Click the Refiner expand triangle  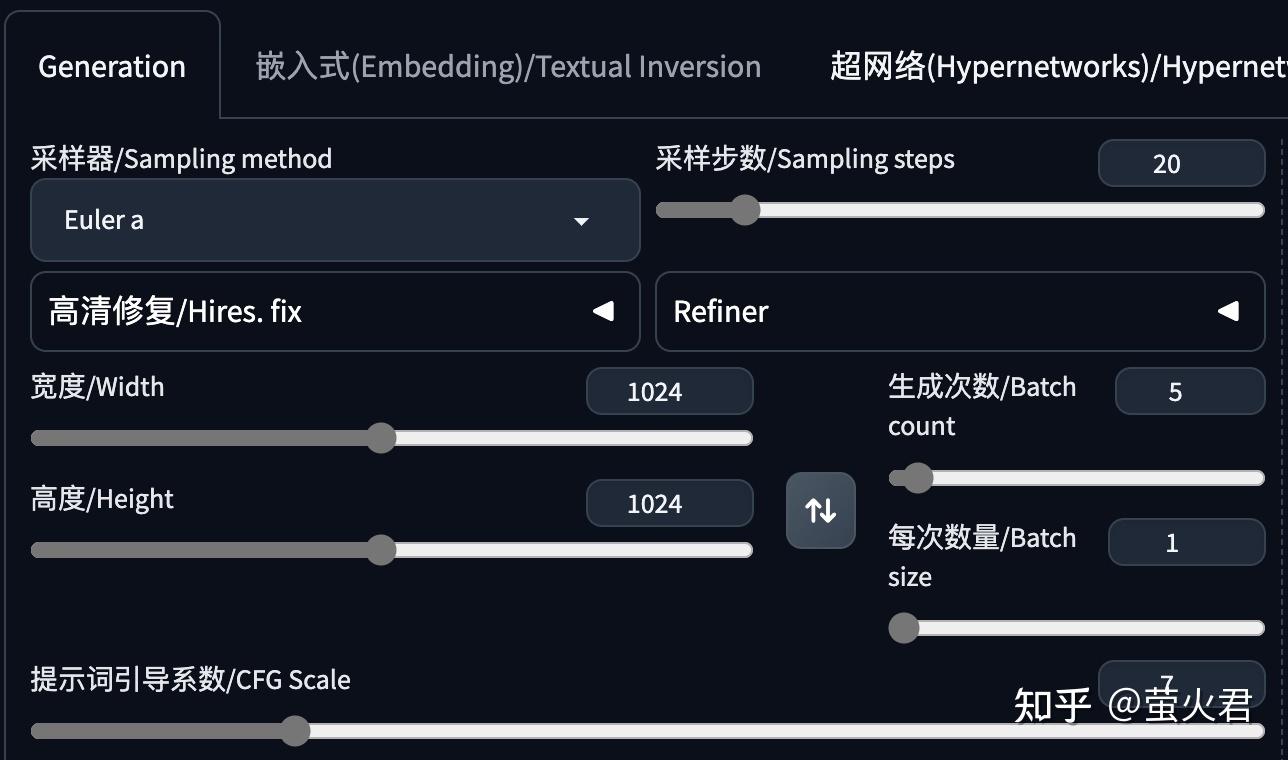[1228, 311]
